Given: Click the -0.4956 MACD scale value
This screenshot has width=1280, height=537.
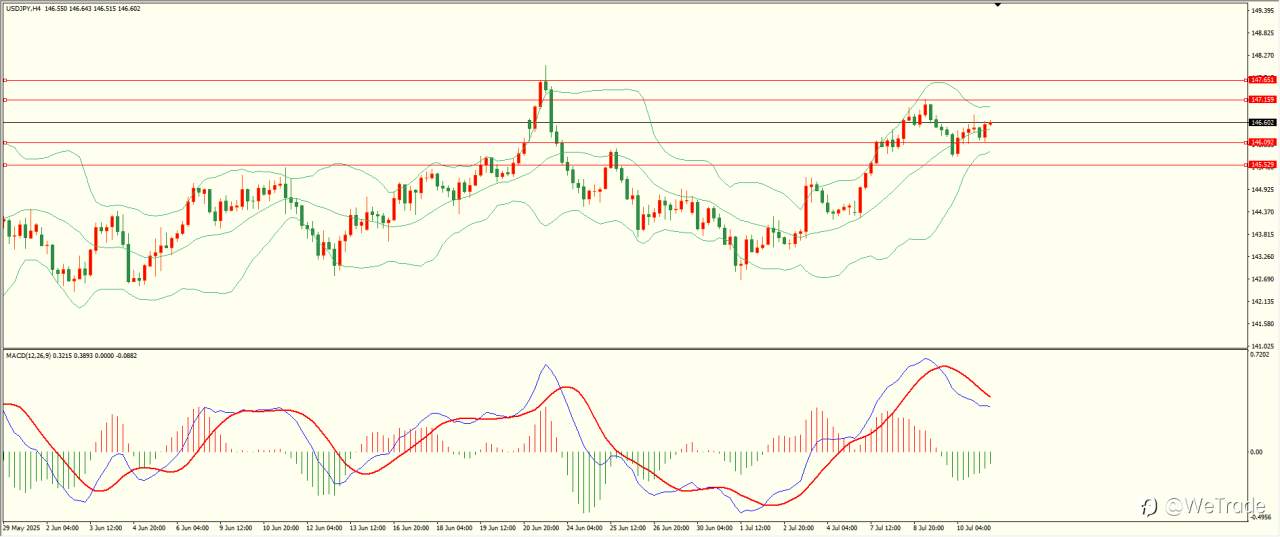Looking at the screenshot, I should pyautogui.click(x=1261, y=518).
